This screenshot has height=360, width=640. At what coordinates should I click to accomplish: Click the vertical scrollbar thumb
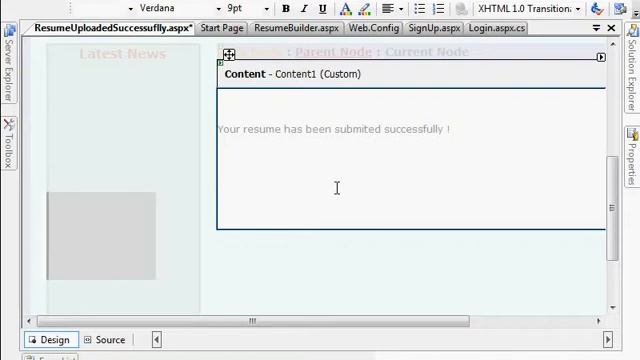click(612, 208)
